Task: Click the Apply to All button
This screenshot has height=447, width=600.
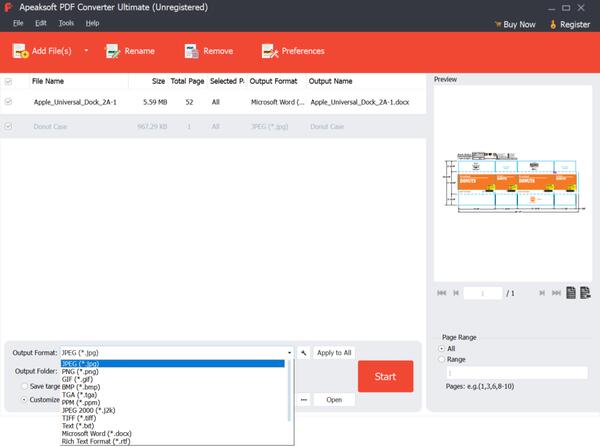Action: (x=333, y=353)
